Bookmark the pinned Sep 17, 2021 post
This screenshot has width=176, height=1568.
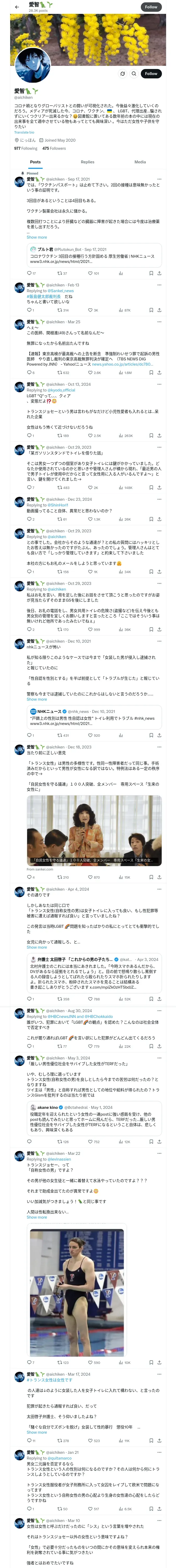[150, 273]
